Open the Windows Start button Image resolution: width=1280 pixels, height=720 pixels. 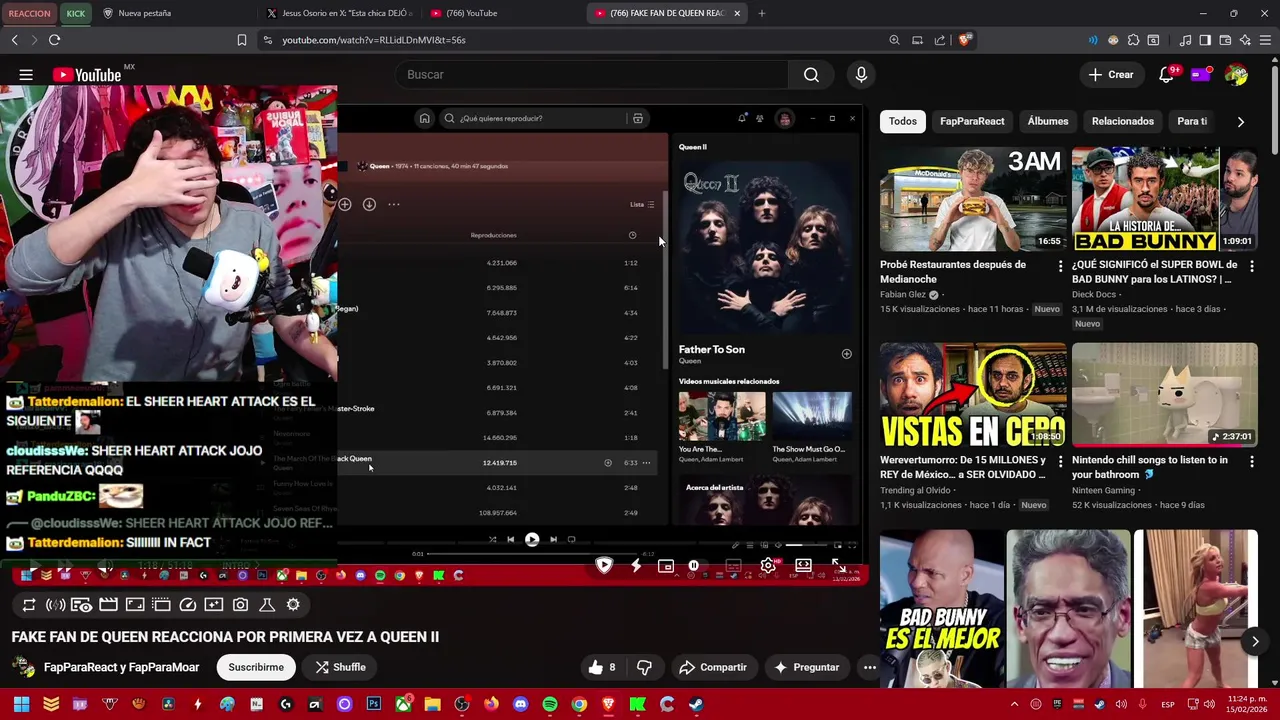pyautogui.click(x=21, y=705)
